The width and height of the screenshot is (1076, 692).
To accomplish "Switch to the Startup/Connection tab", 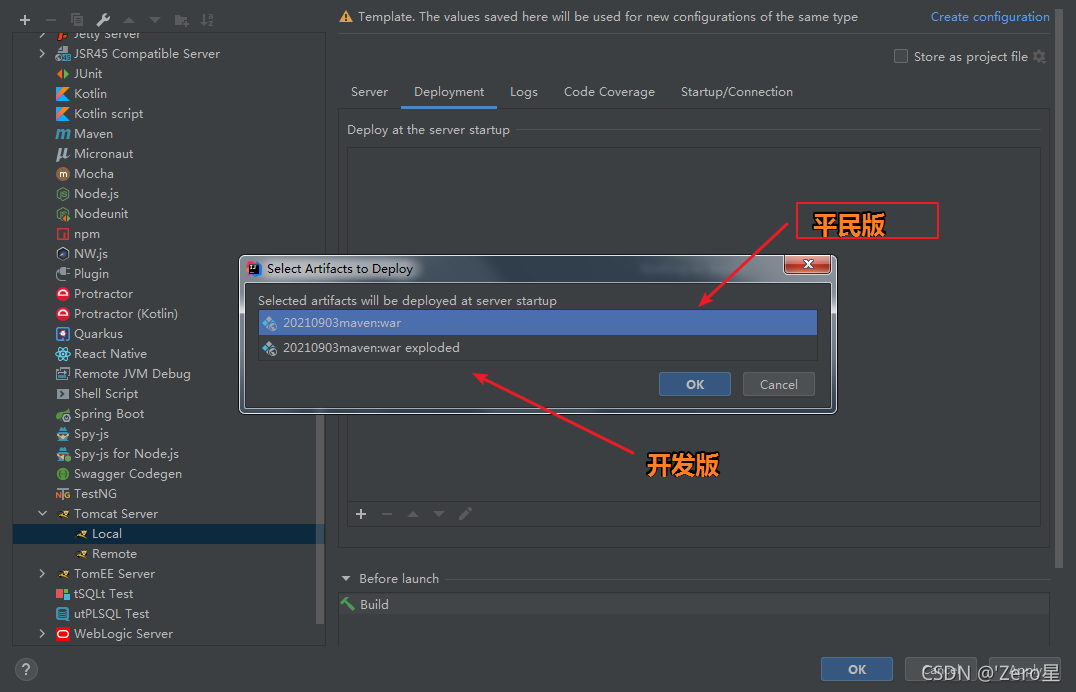I will (x=736, y=92).
